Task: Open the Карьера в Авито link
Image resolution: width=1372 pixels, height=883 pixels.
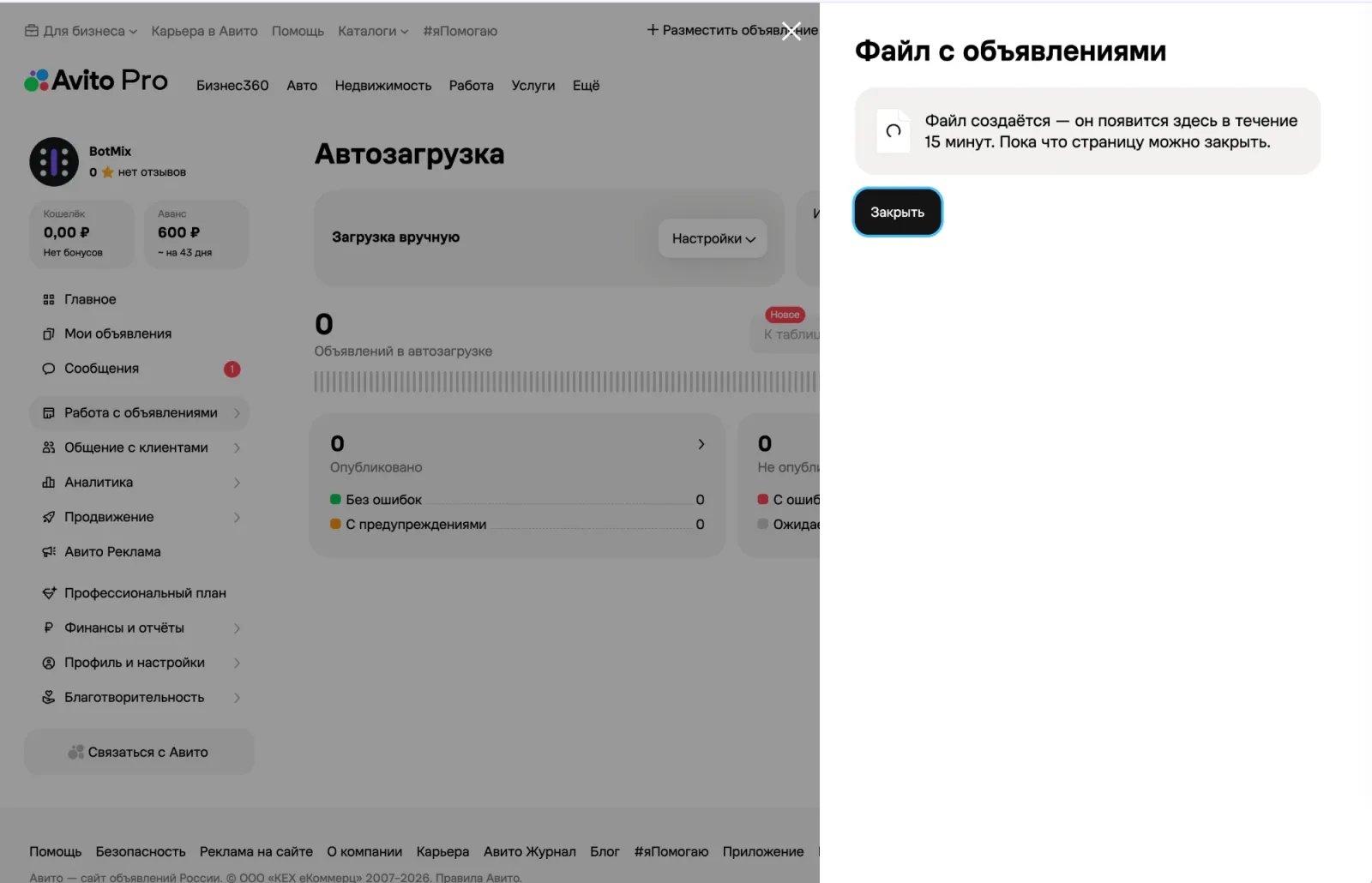Action: [x=204, y=31]
